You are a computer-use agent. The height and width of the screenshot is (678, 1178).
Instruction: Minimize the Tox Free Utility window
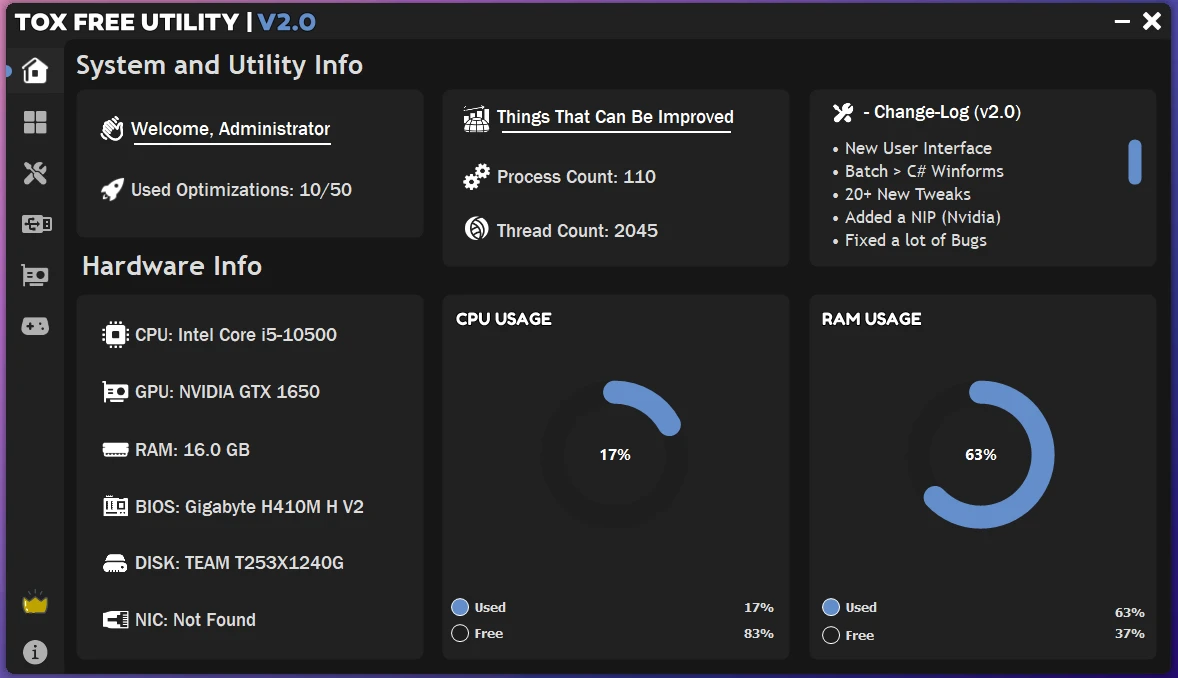(x=1122, y=22)
